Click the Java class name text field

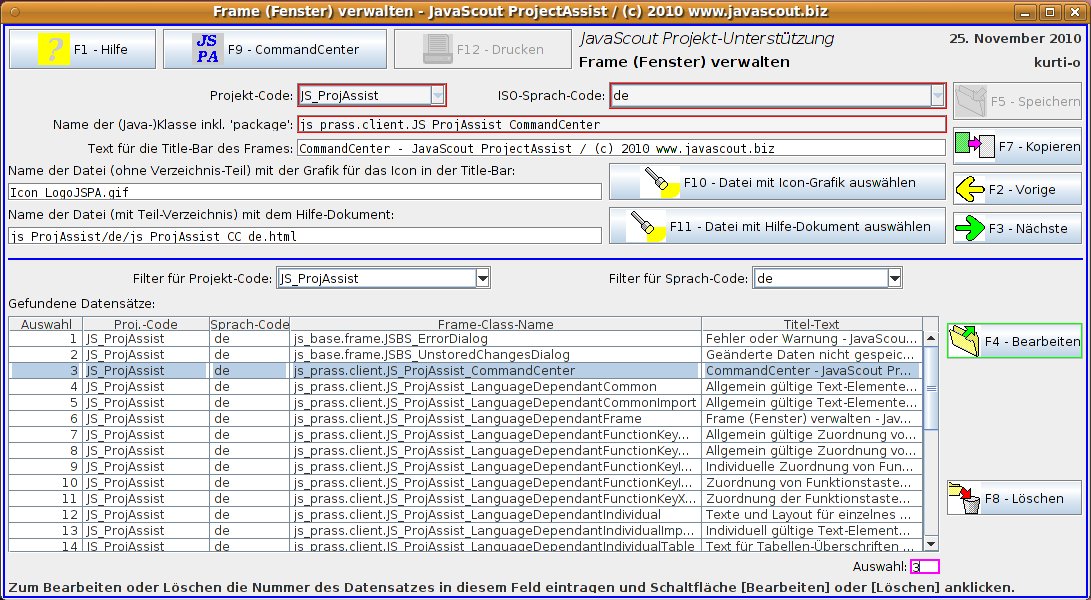(x=621, y=125)
